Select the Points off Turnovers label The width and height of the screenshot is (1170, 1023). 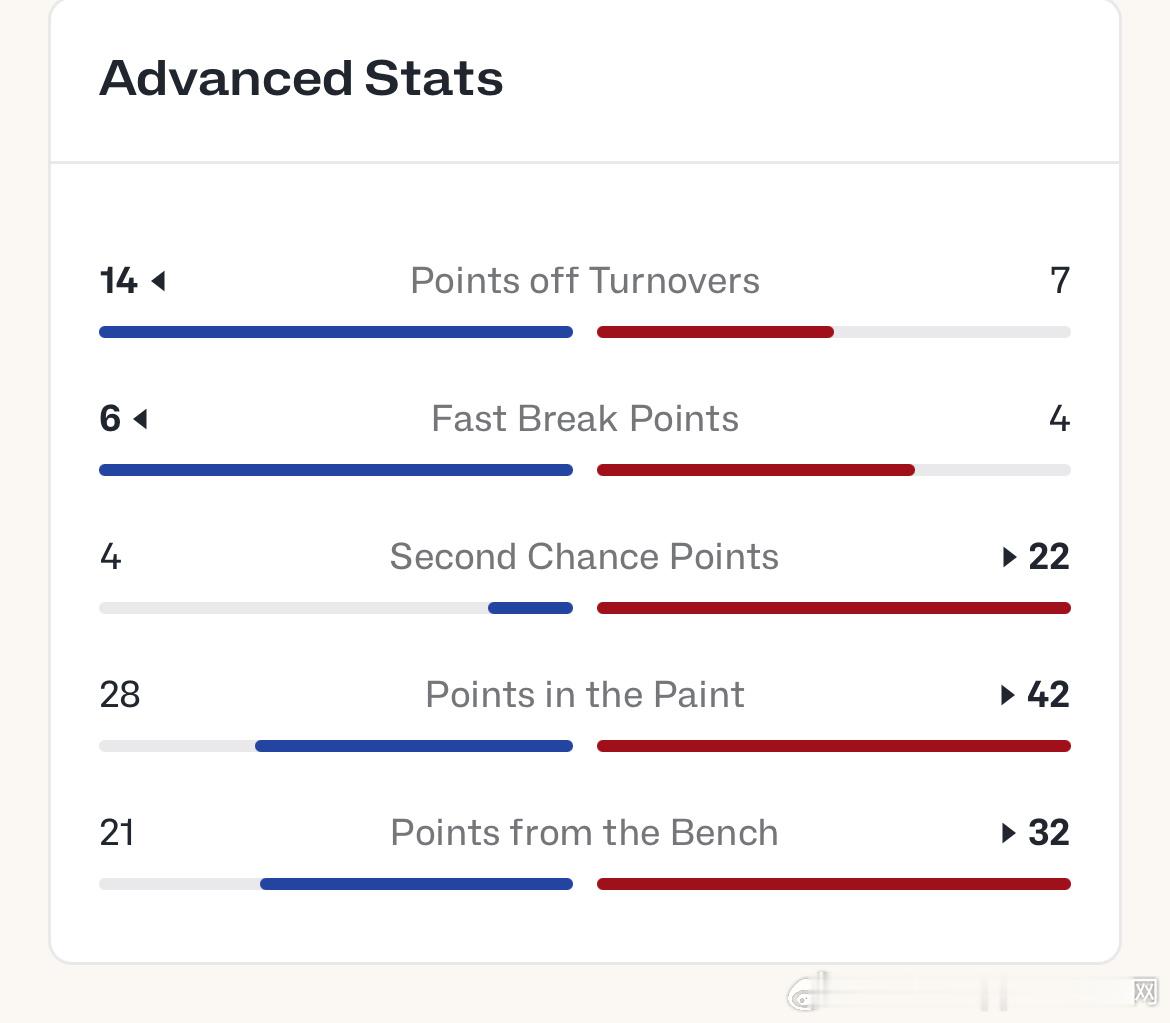pos(585,281)
